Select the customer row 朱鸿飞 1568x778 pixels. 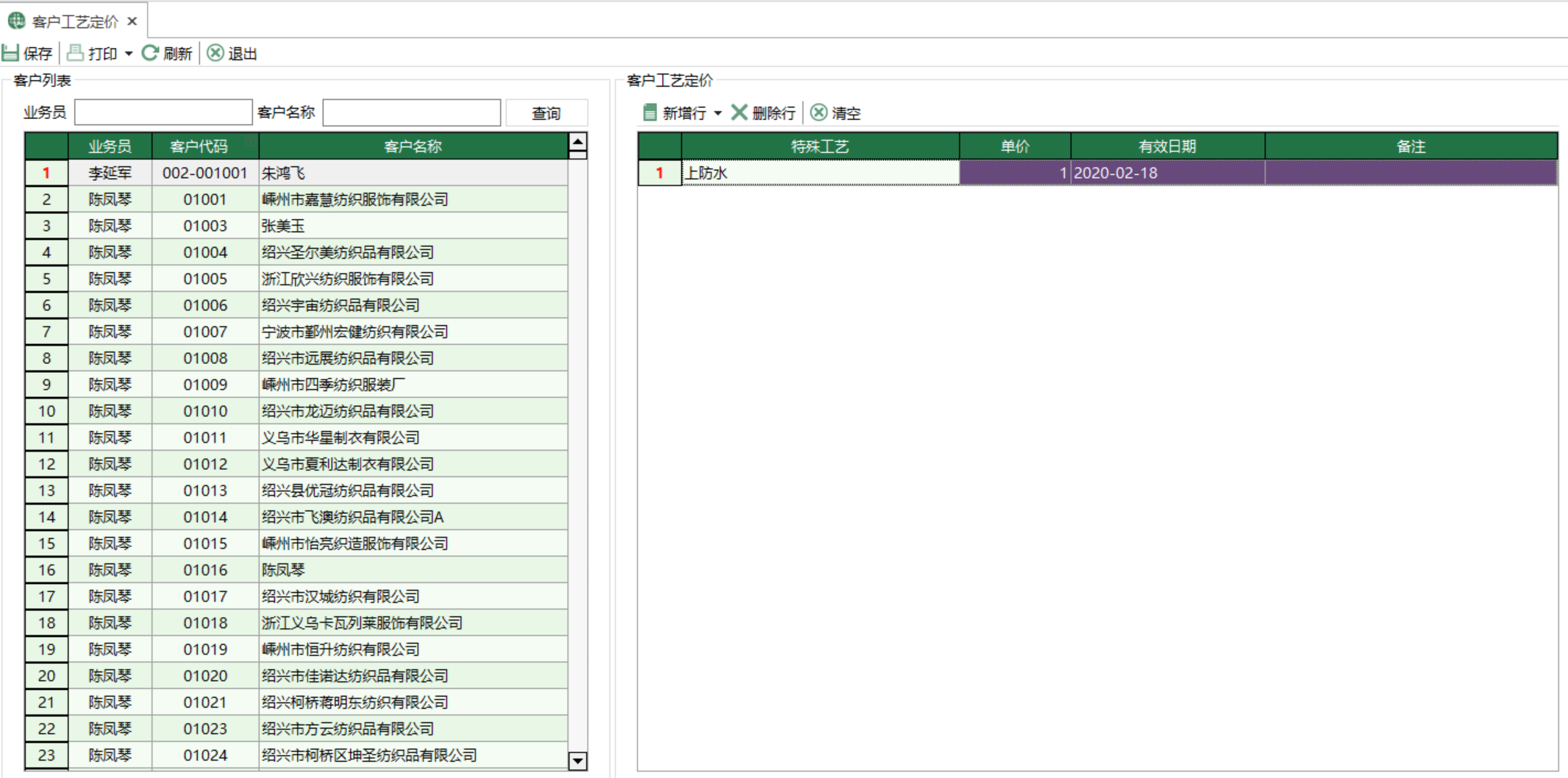pos(413,173)
